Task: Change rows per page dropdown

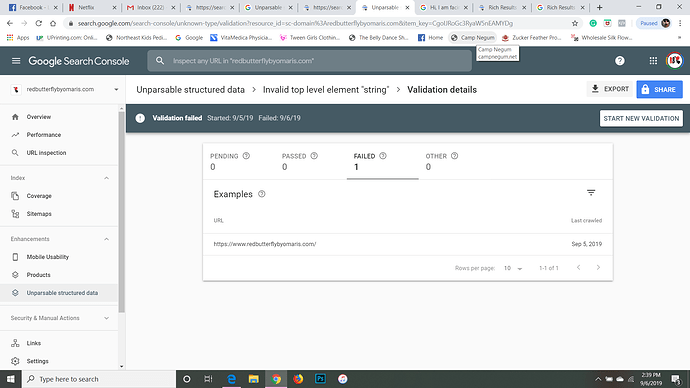Action: [x=513, y=268]
